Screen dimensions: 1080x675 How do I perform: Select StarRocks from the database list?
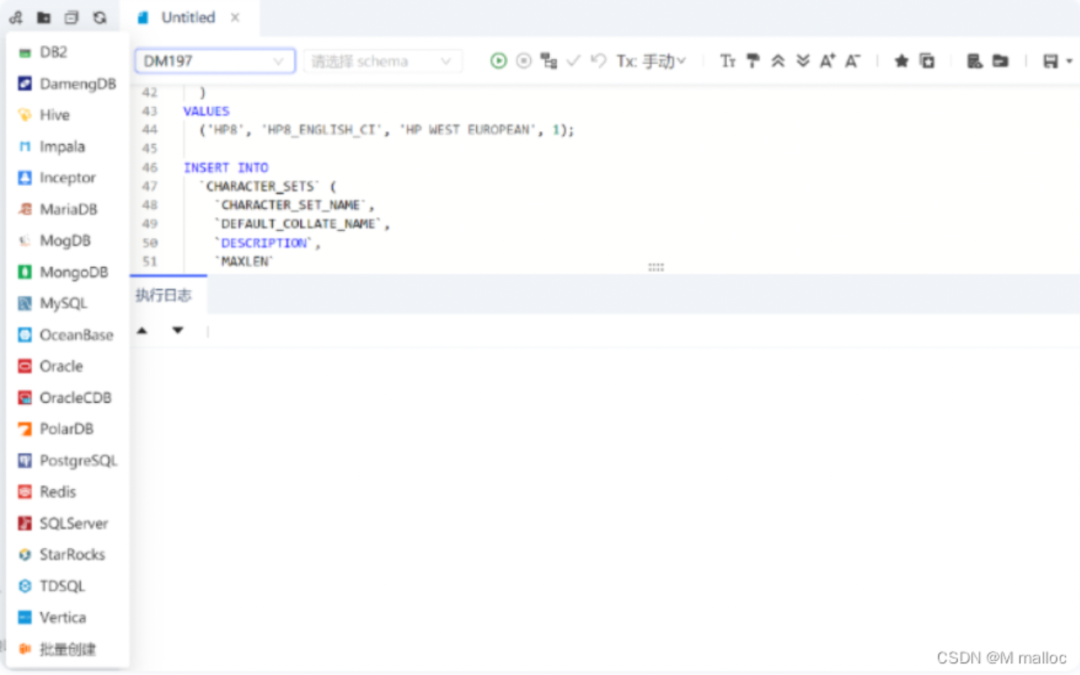click(x=68, y=554)
